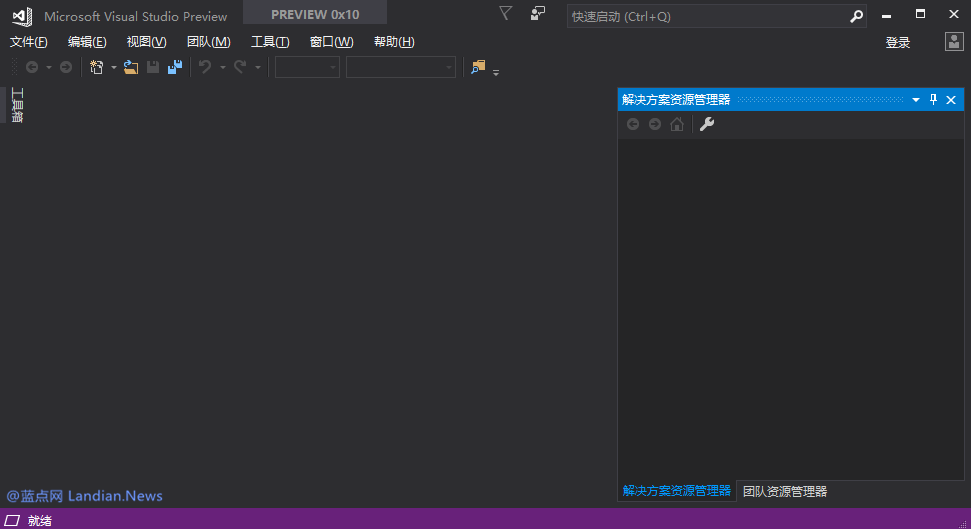The width and height of the screenshot is (971, 529).
Task: Click the navigate backward toolbar arrow
Action: coord(32,67)
